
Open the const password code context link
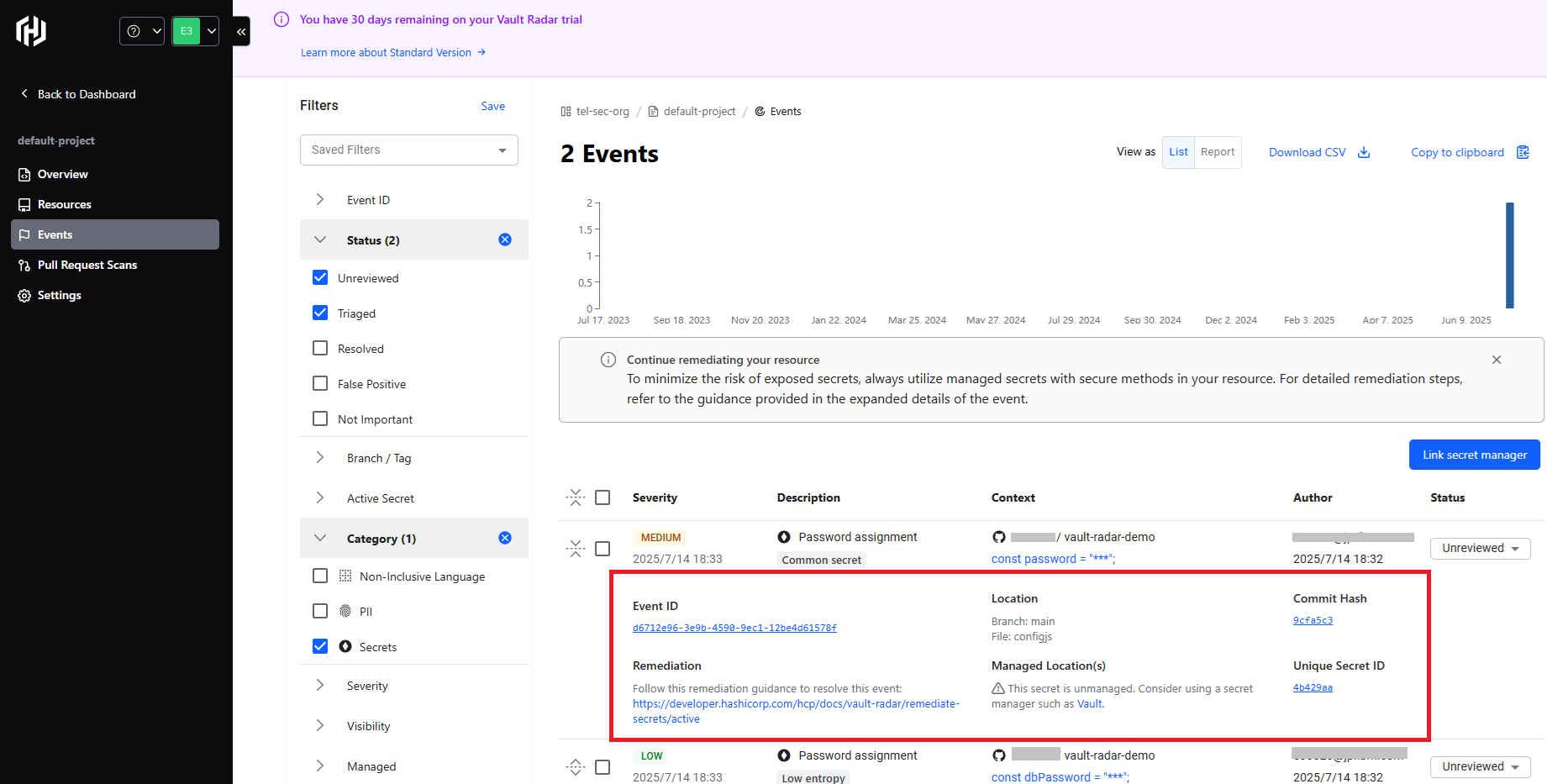coord(1054,559)
